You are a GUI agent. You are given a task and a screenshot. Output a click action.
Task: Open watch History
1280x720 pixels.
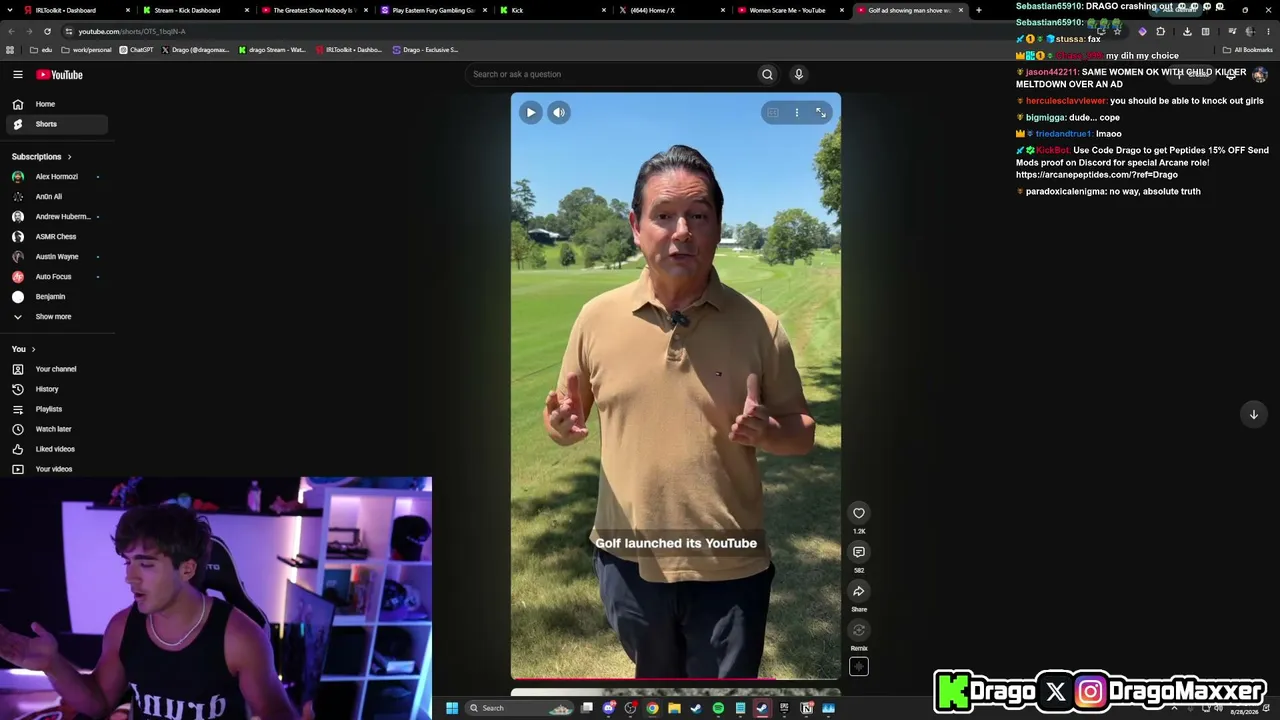(x=55, y=389)
